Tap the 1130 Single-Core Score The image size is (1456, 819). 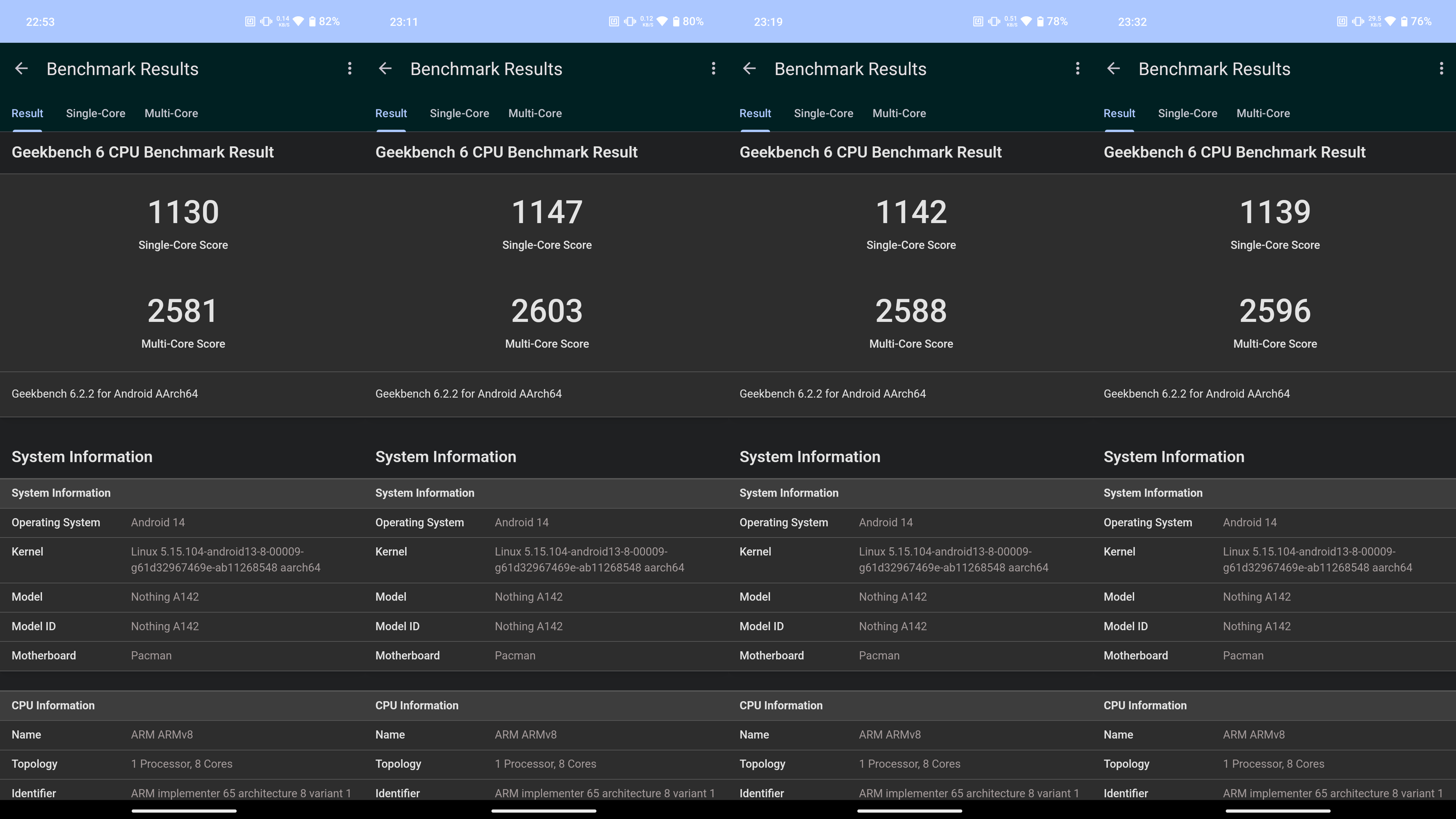(x=183, y=212)
